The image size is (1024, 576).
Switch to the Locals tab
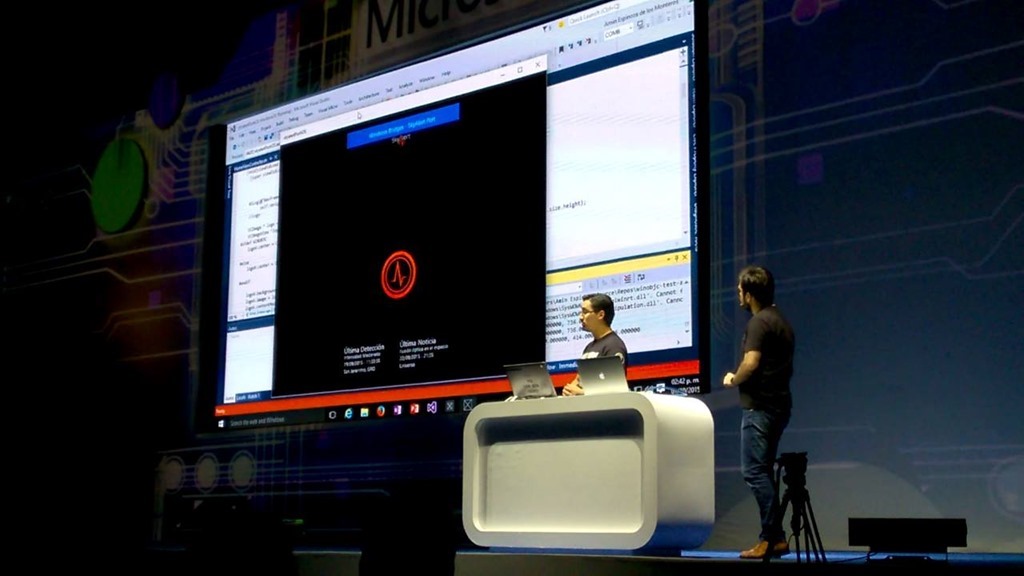[x=241, y=397]
